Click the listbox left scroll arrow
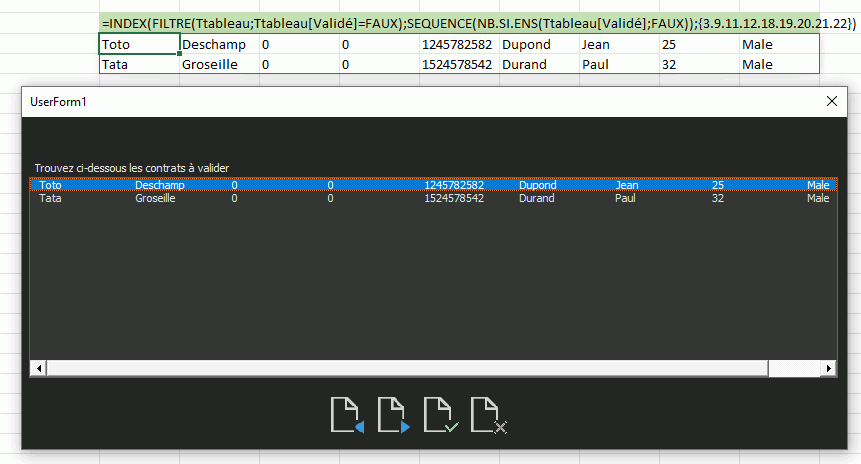Image resolution: width=861 pixels, height=464 pixels. (38, 368)
